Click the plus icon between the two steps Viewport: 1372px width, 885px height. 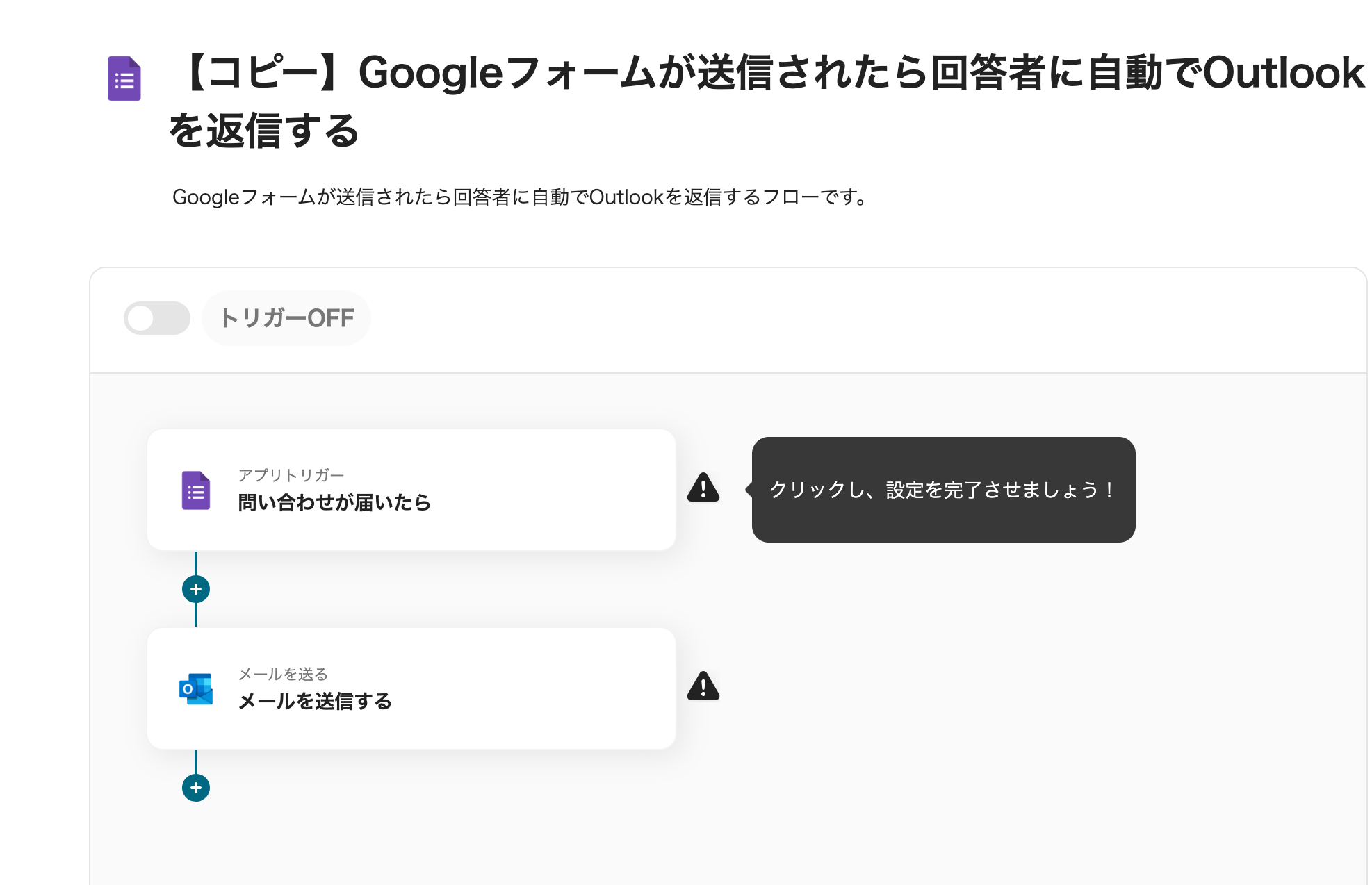[x=197, y=589]
